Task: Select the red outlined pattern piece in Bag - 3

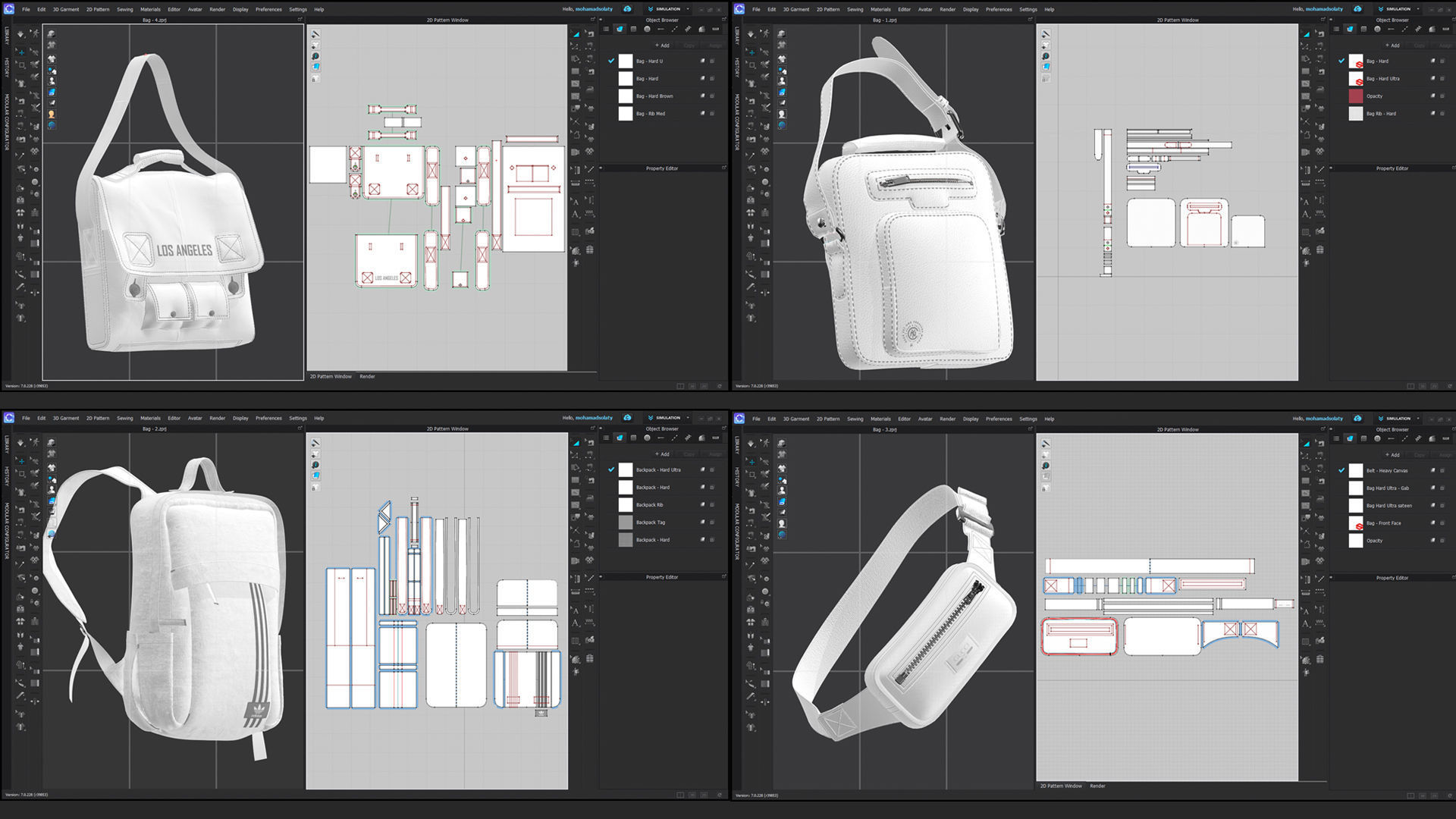Action: coord(1079,636)
